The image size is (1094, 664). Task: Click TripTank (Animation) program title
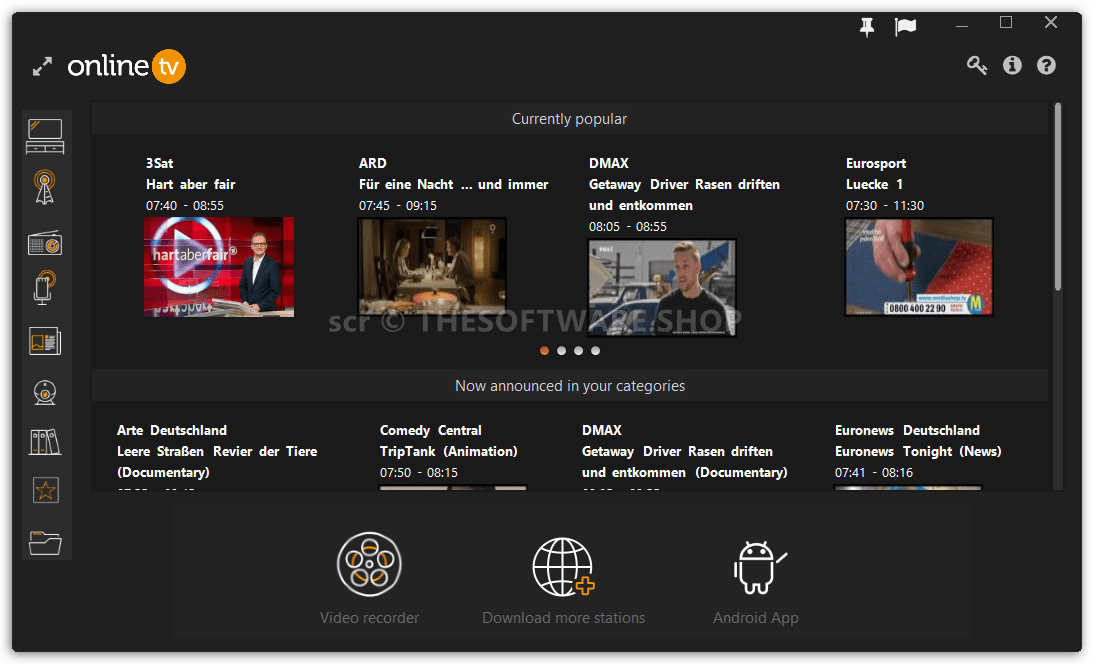click(x=449, y=451)
